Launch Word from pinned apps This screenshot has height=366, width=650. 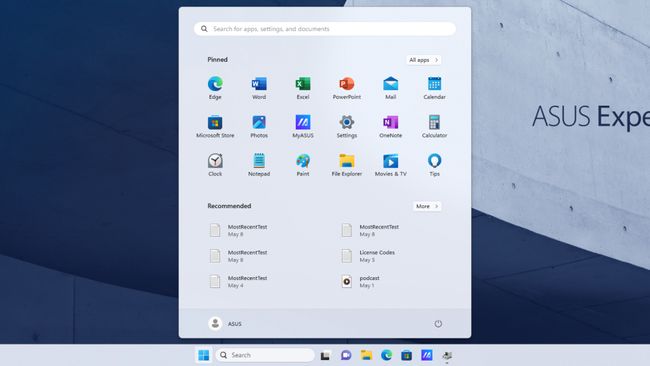[x=259, y=88]
